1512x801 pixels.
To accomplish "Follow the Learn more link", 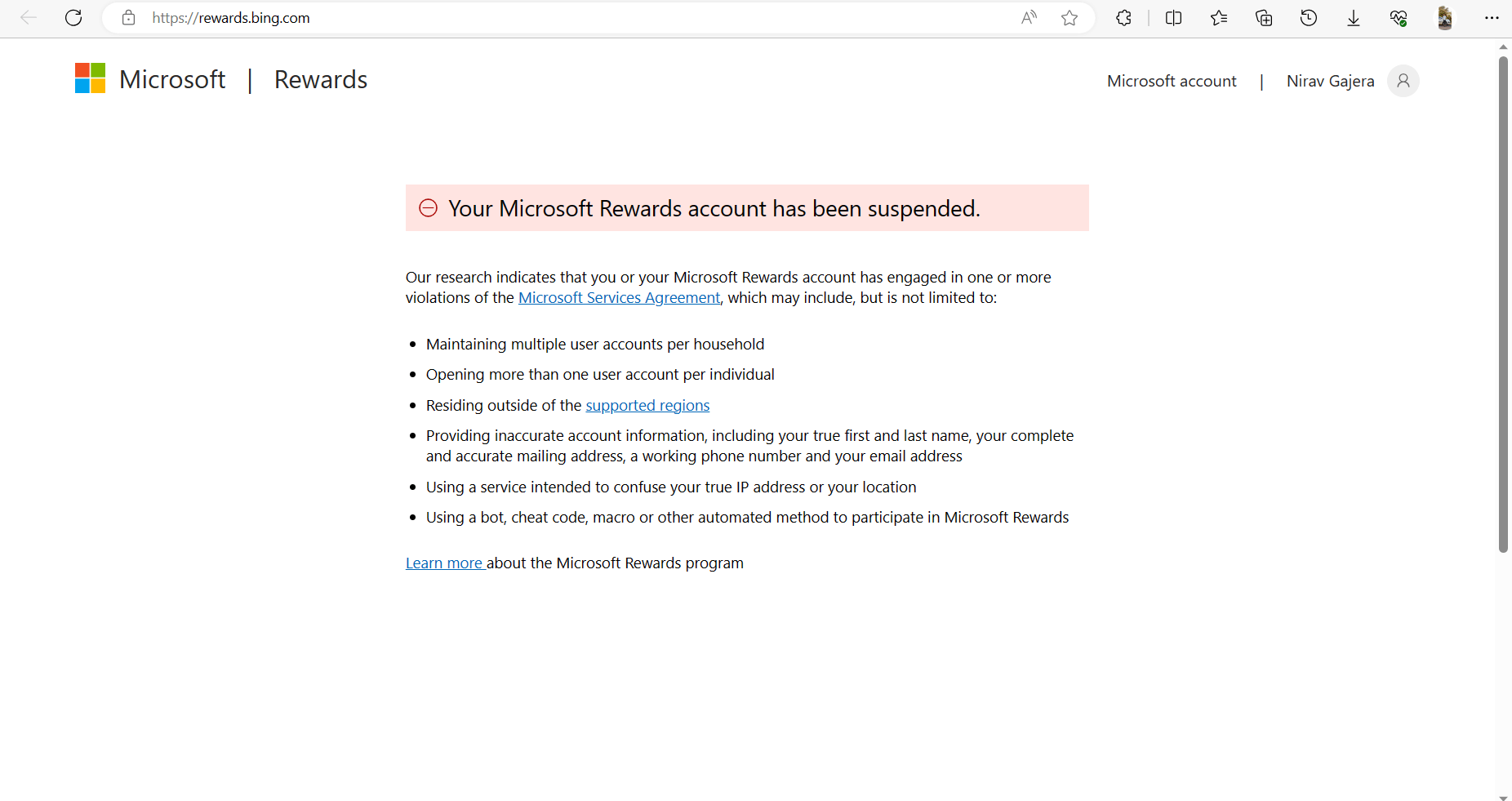I will click(x=445, y=563).
